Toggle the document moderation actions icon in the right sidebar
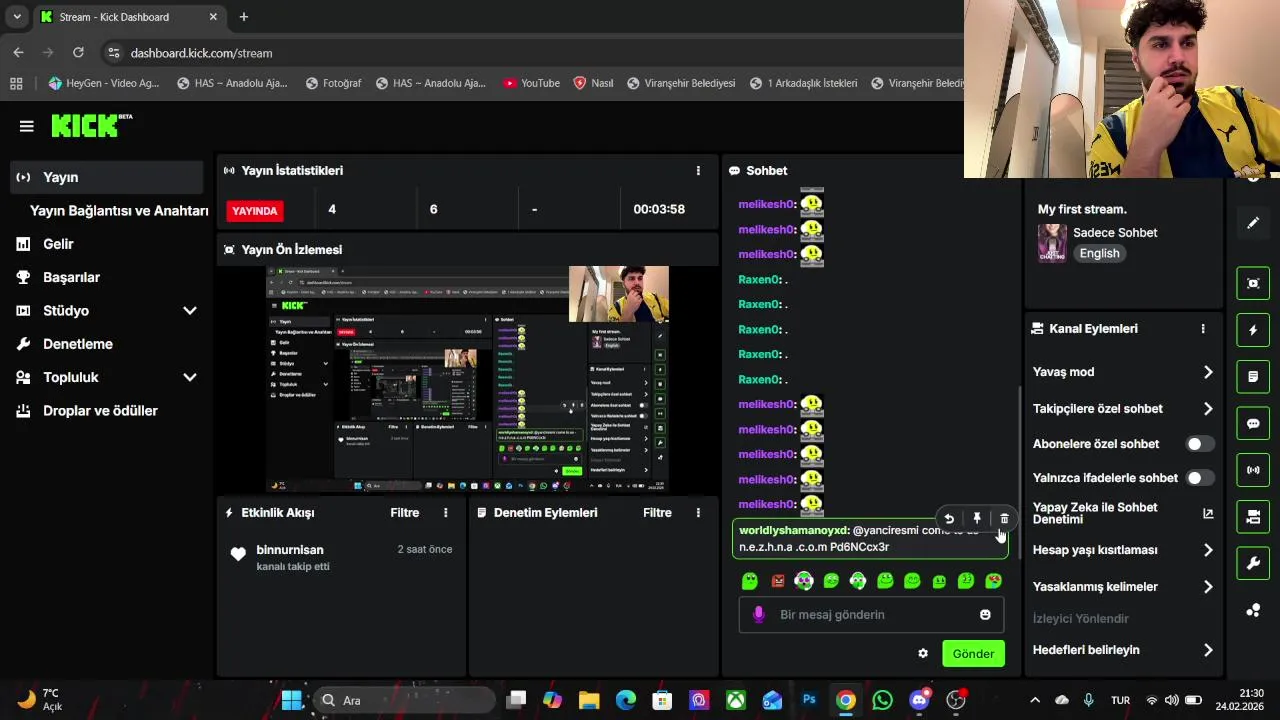 click(1253, 377)
